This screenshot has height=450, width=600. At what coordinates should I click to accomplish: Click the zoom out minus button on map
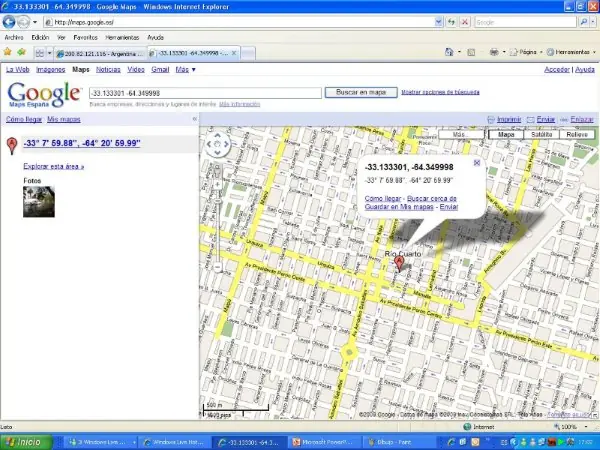217,268
